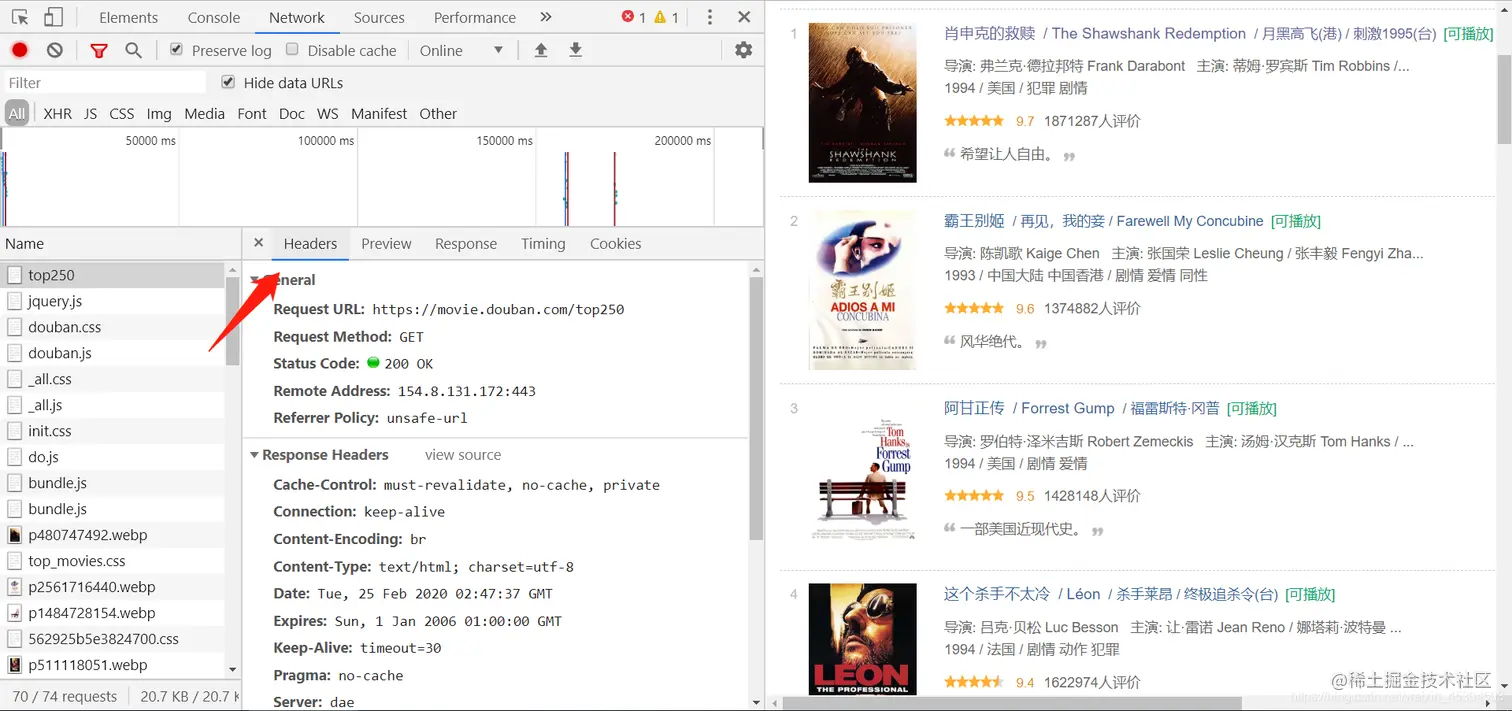Click the export HAR download arrow
This screenshot has height=711, width=1512.
[575, 50]
